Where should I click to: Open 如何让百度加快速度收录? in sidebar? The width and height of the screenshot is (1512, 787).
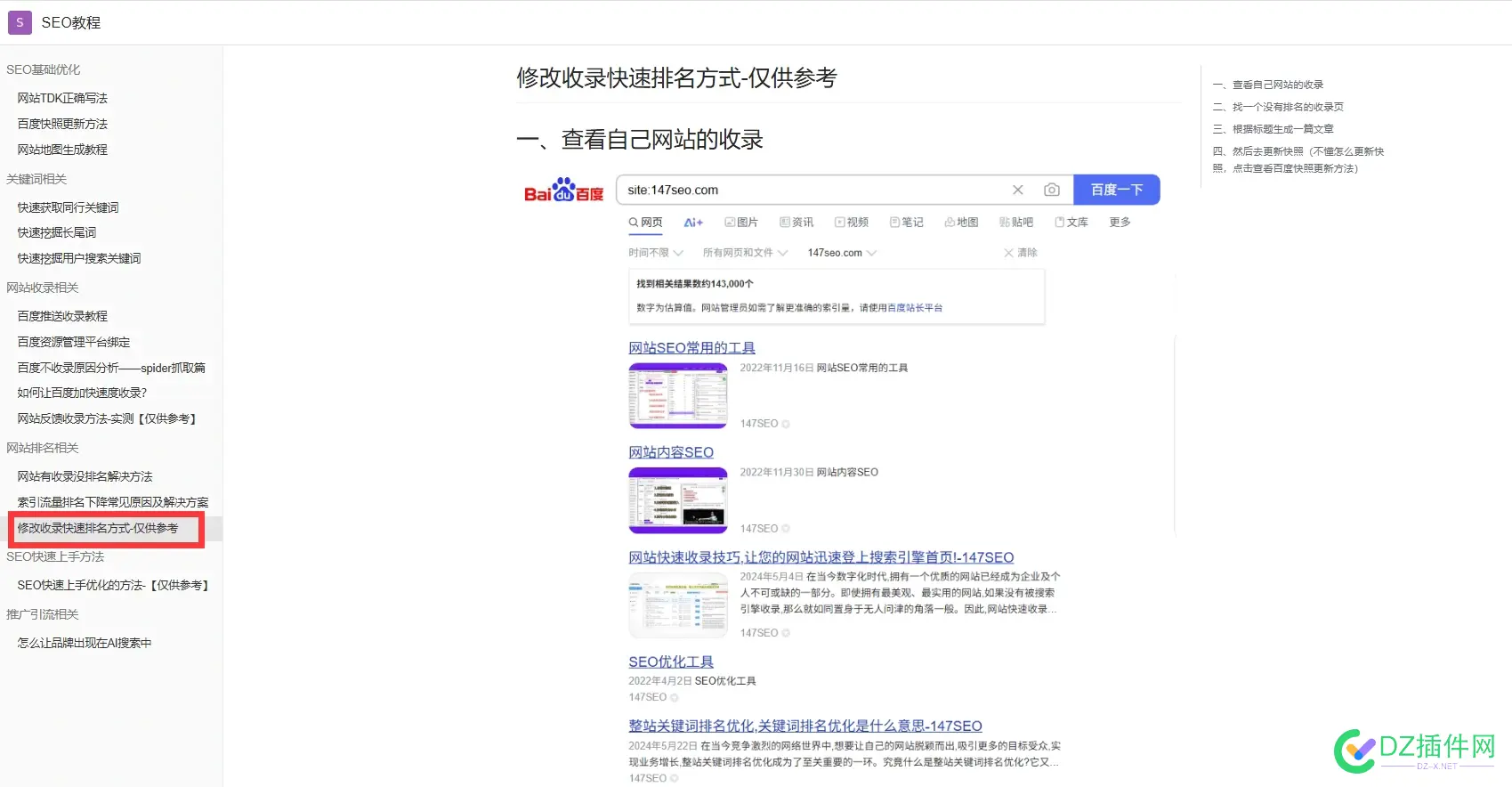[x=82, y=393]
